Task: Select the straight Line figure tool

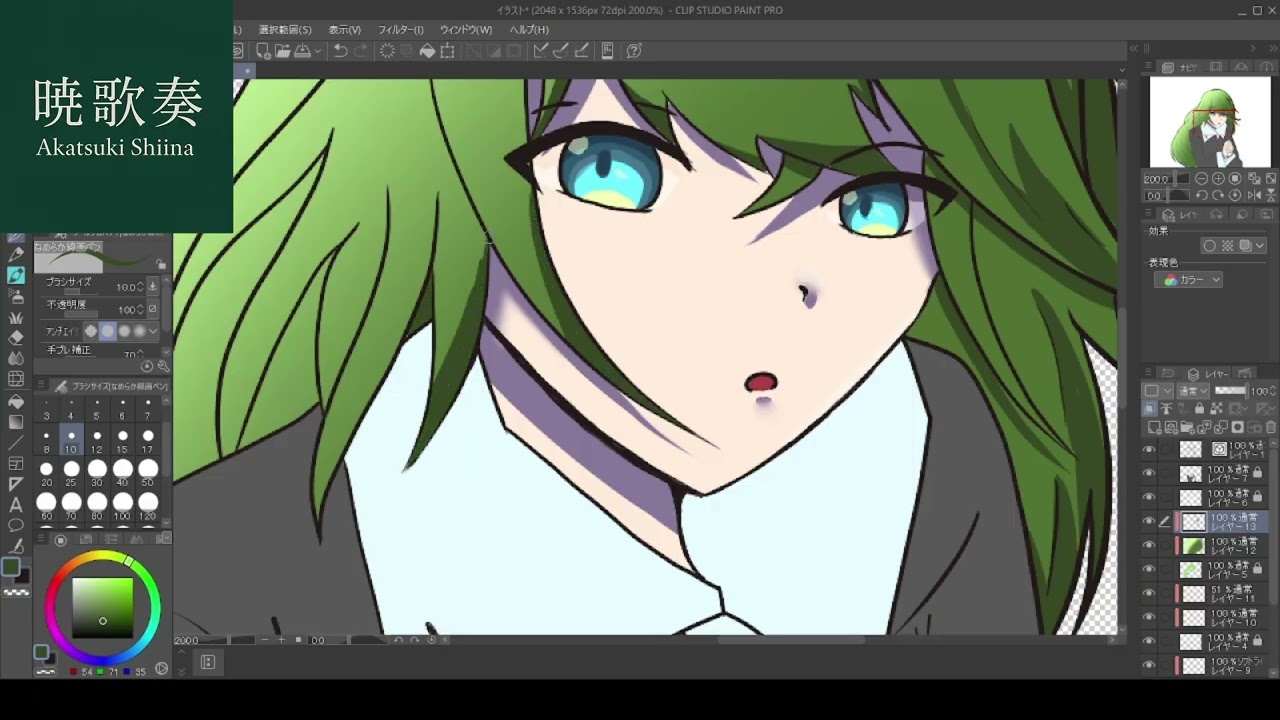Action: click(16, 443)
